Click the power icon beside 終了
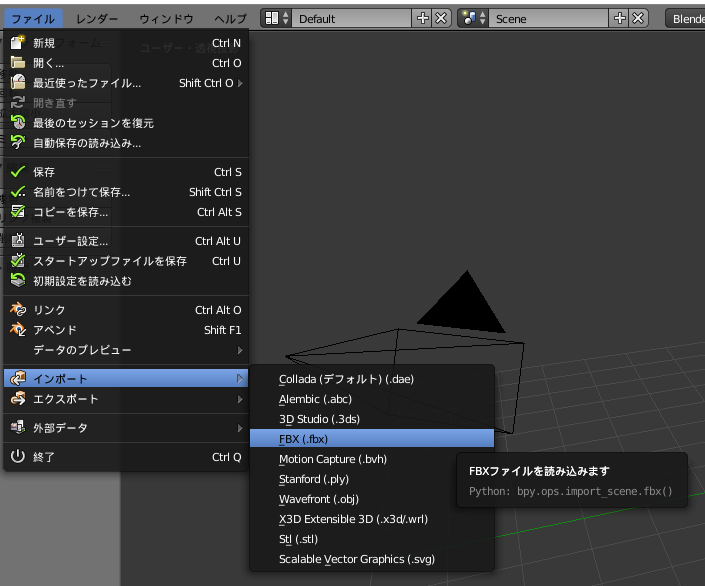This screenshot has height=586, width=705. [x=18, y=456]
